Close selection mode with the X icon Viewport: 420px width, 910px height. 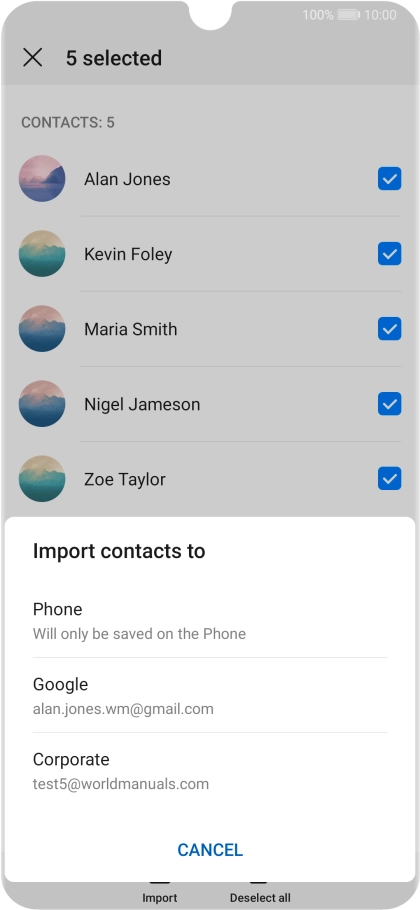click(x=32, y=57)
